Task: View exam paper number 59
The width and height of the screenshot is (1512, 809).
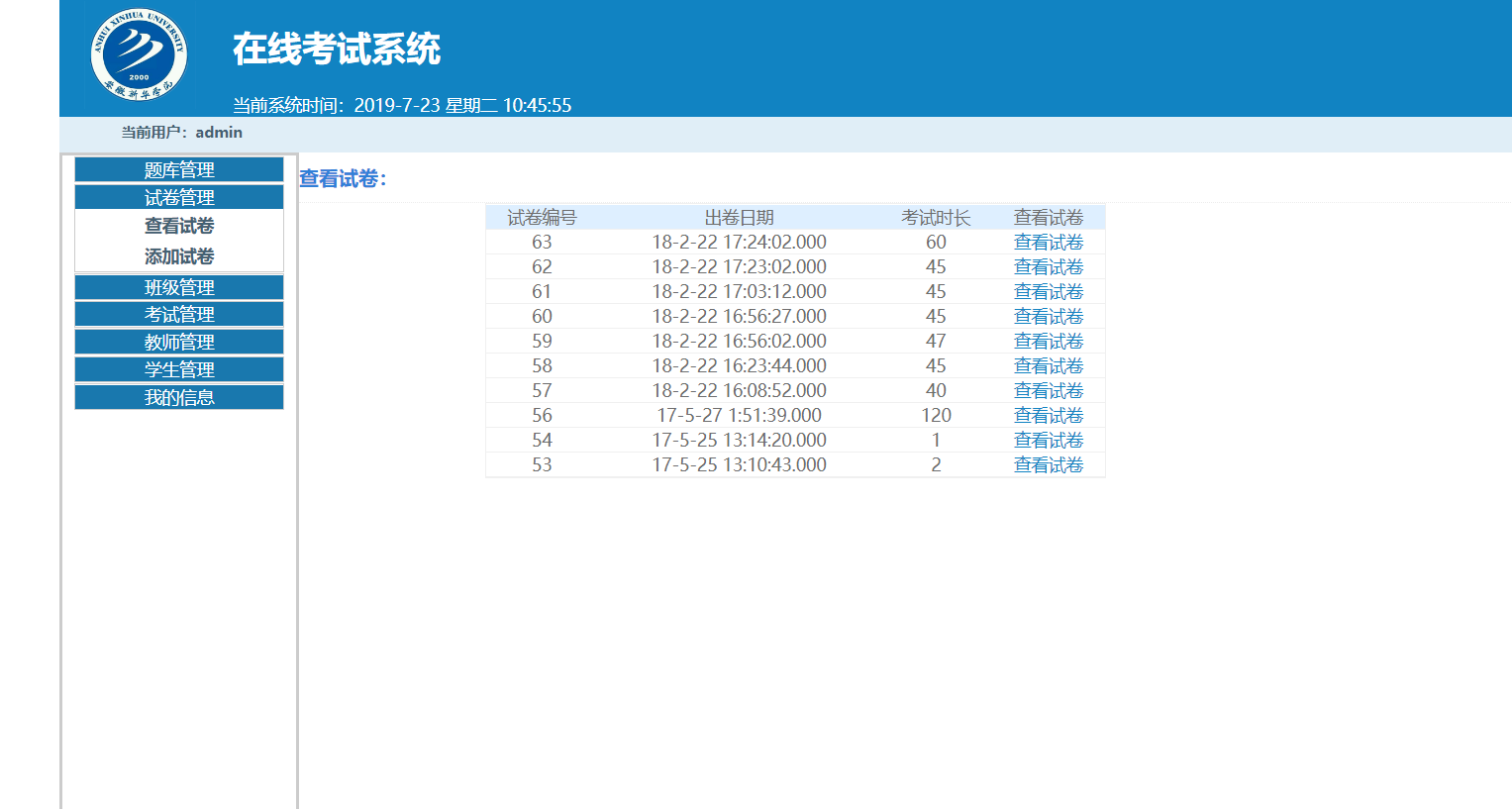Action: pos(1049,342)
